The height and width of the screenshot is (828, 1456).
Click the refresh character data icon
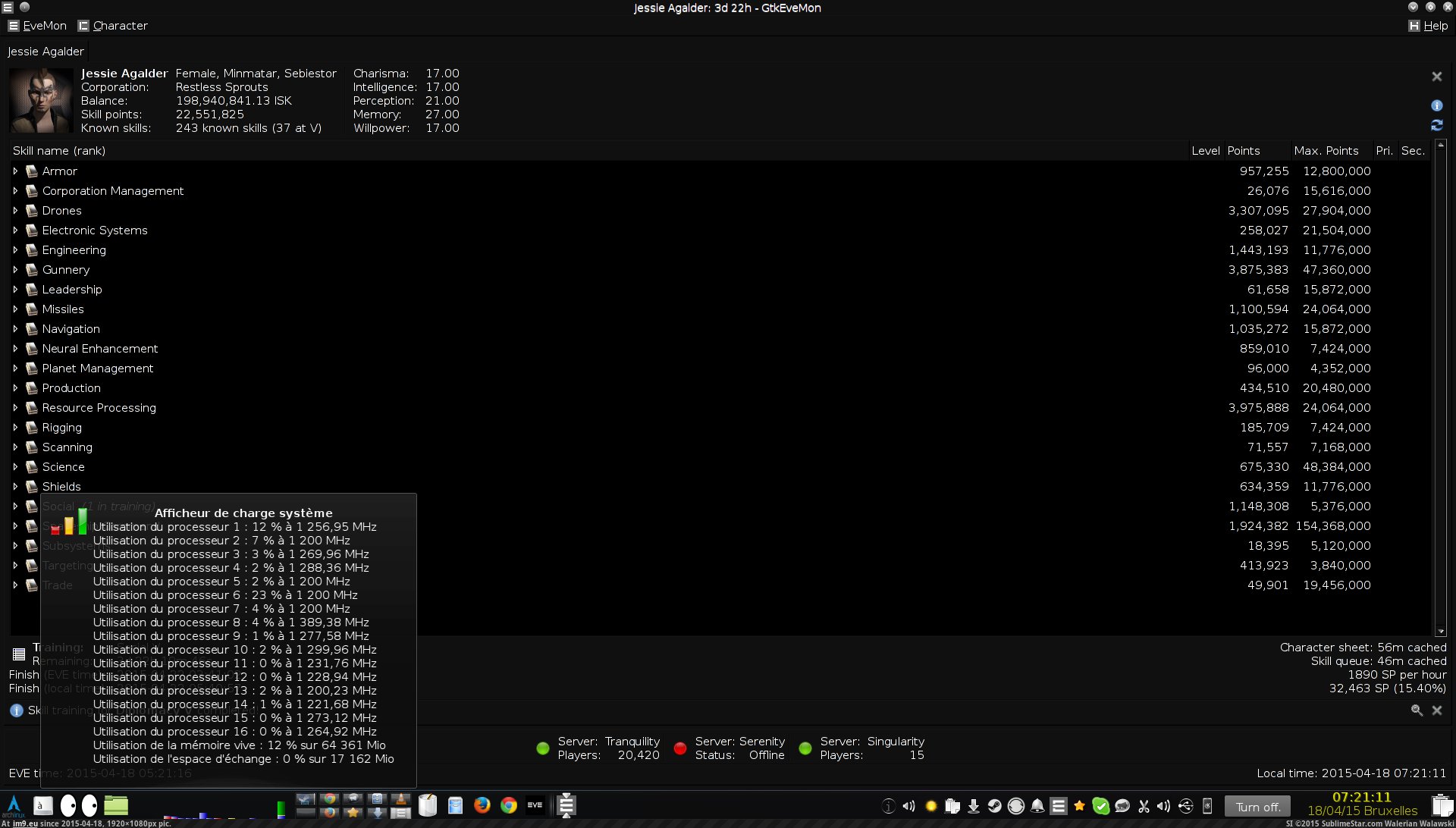click(1436, 125)
